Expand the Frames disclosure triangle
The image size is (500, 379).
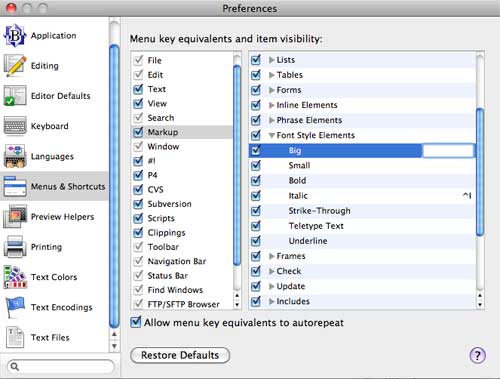272,256
